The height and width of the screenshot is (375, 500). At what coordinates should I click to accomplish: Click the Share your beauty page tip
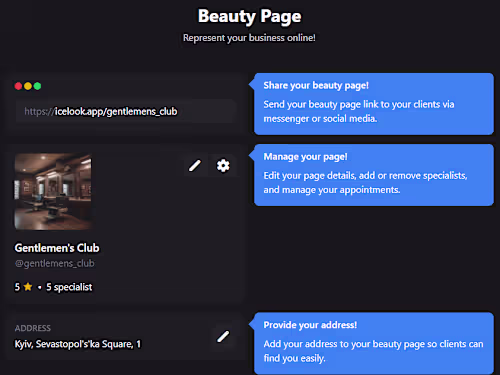[374, 104]
